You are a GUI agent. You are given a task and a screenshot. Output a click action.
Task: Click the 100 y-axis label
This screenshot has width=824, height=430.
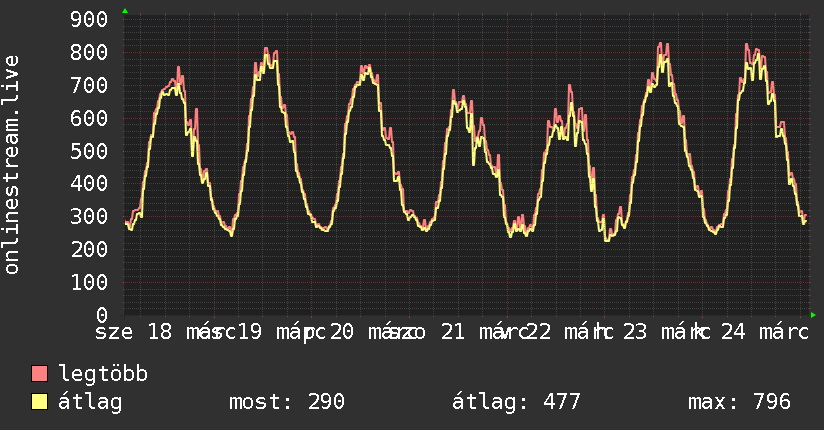[x=89, y=282]
